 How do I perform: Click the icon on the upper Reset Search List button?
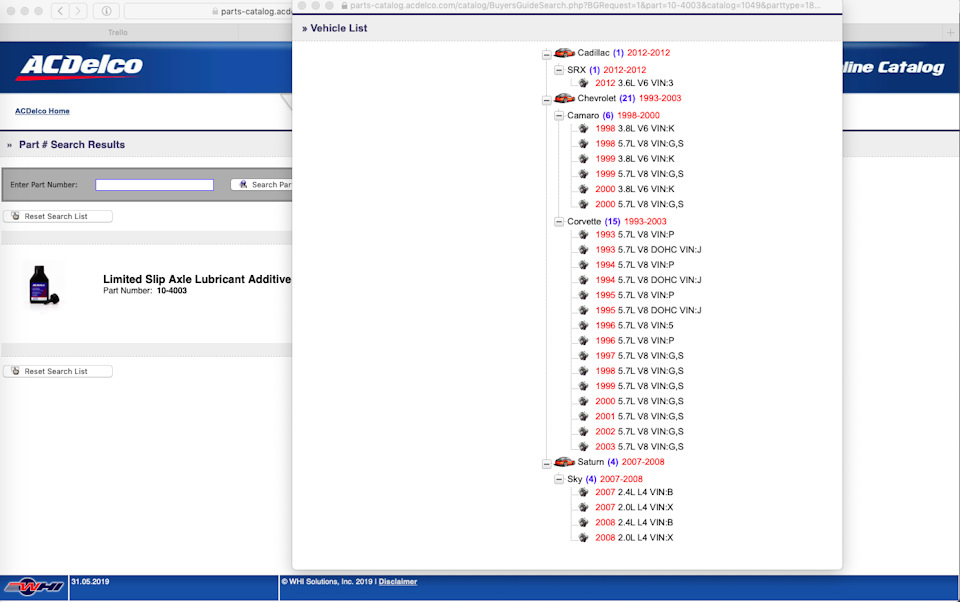coord(16,216)
